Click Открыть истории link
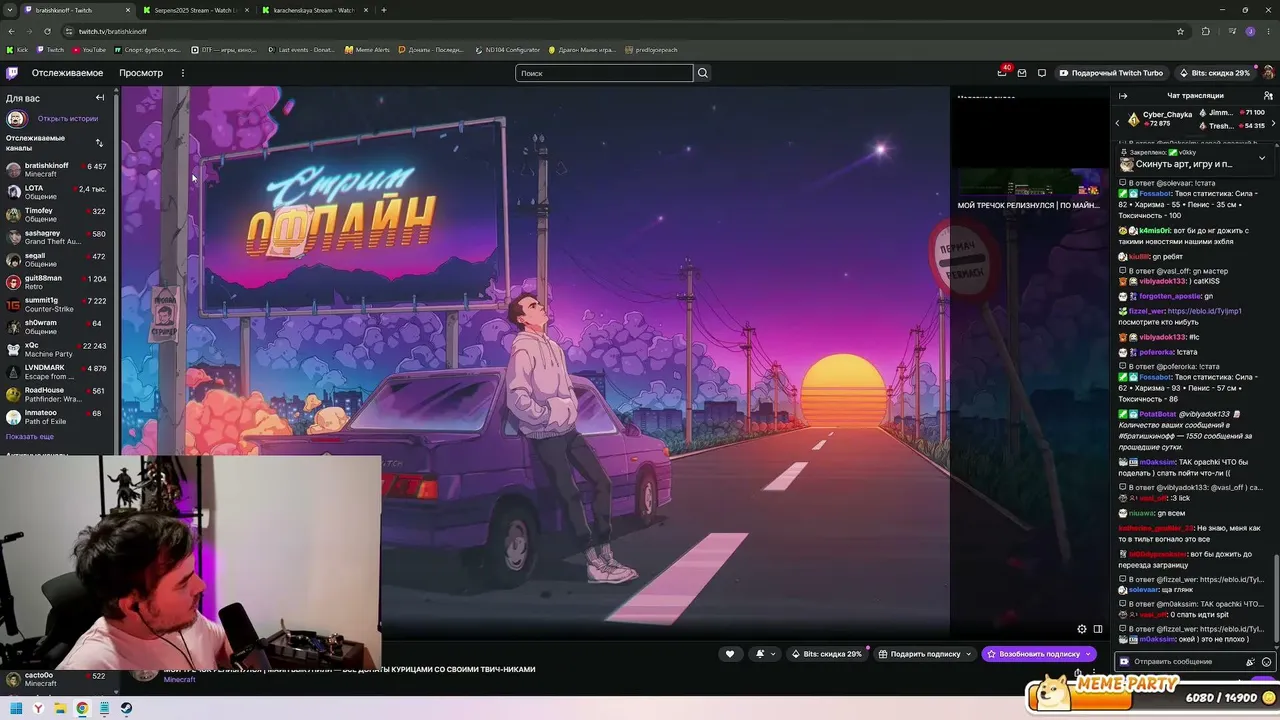Screen dimensions: 1280x720 (68, 118)
